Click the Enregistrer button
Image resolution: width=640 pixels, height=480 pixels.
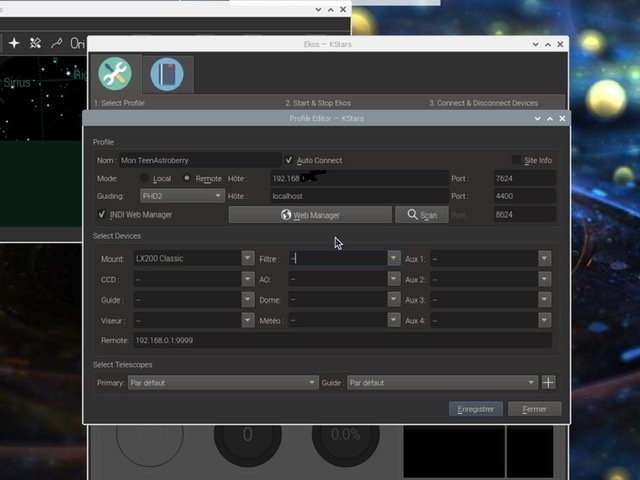coord(476,409)
